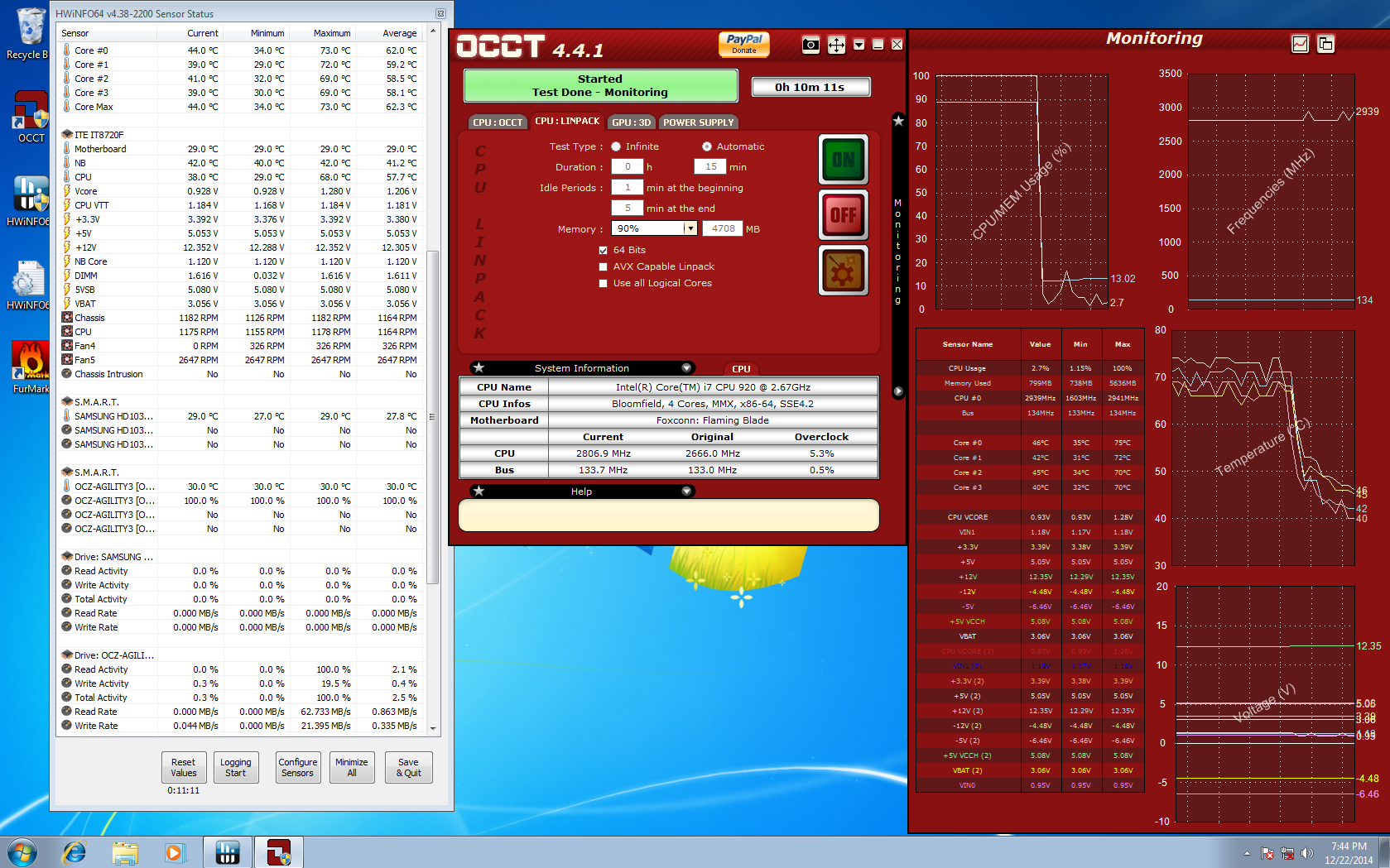
Task: Click the PayPal Donate button
Action: 743,44
